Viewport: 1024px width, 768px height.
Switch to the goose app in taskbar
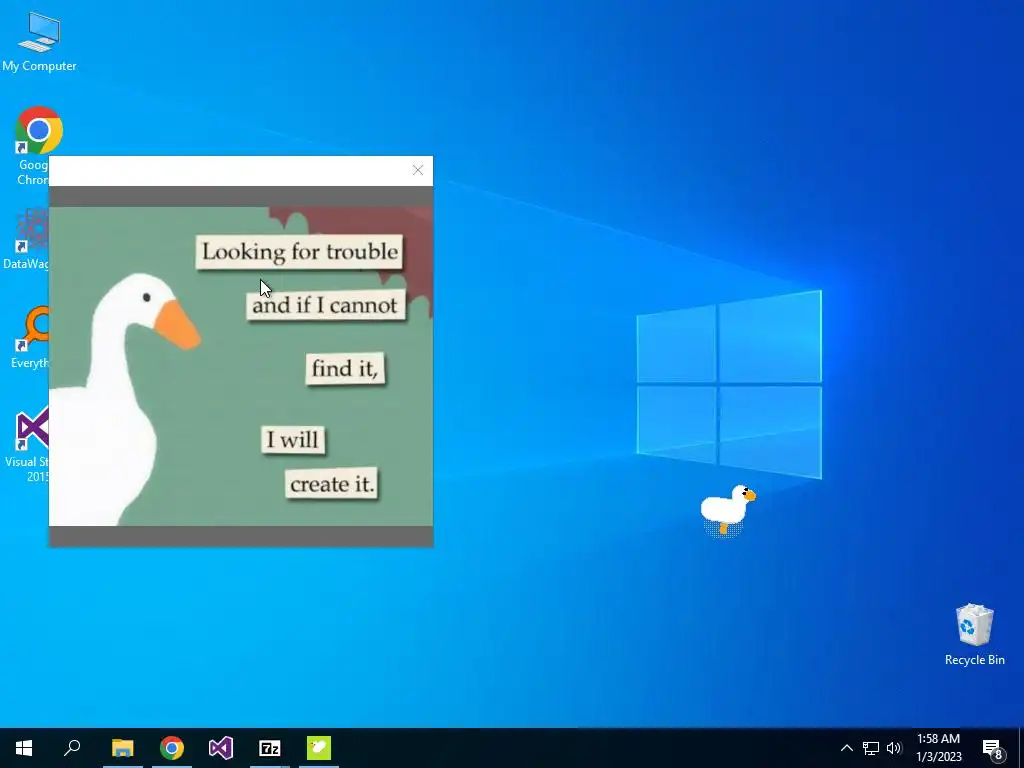[x=319, y=748]
